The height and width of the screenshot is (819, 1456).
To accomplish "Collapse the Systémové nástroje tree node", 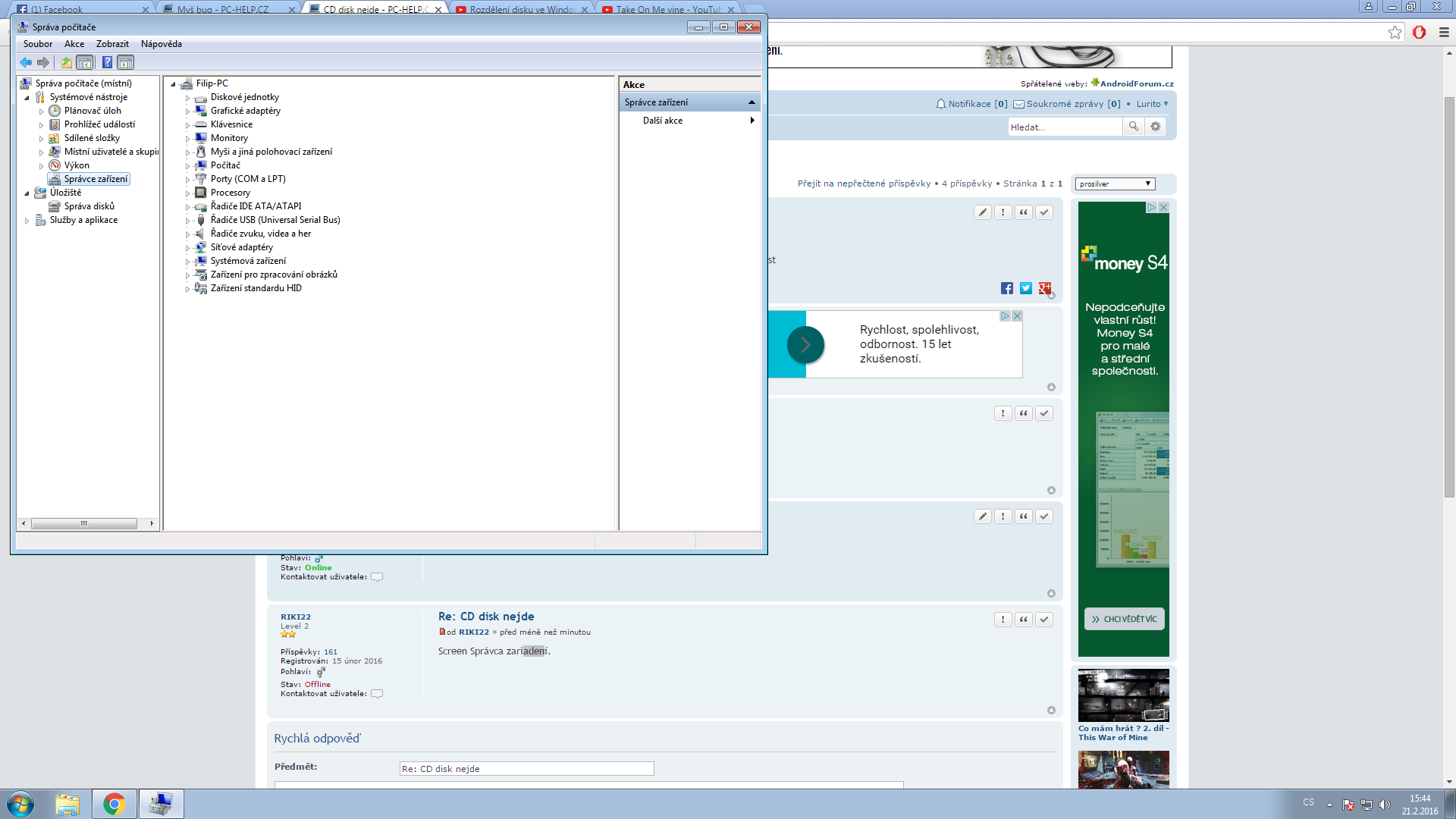I will click(27, 98).
